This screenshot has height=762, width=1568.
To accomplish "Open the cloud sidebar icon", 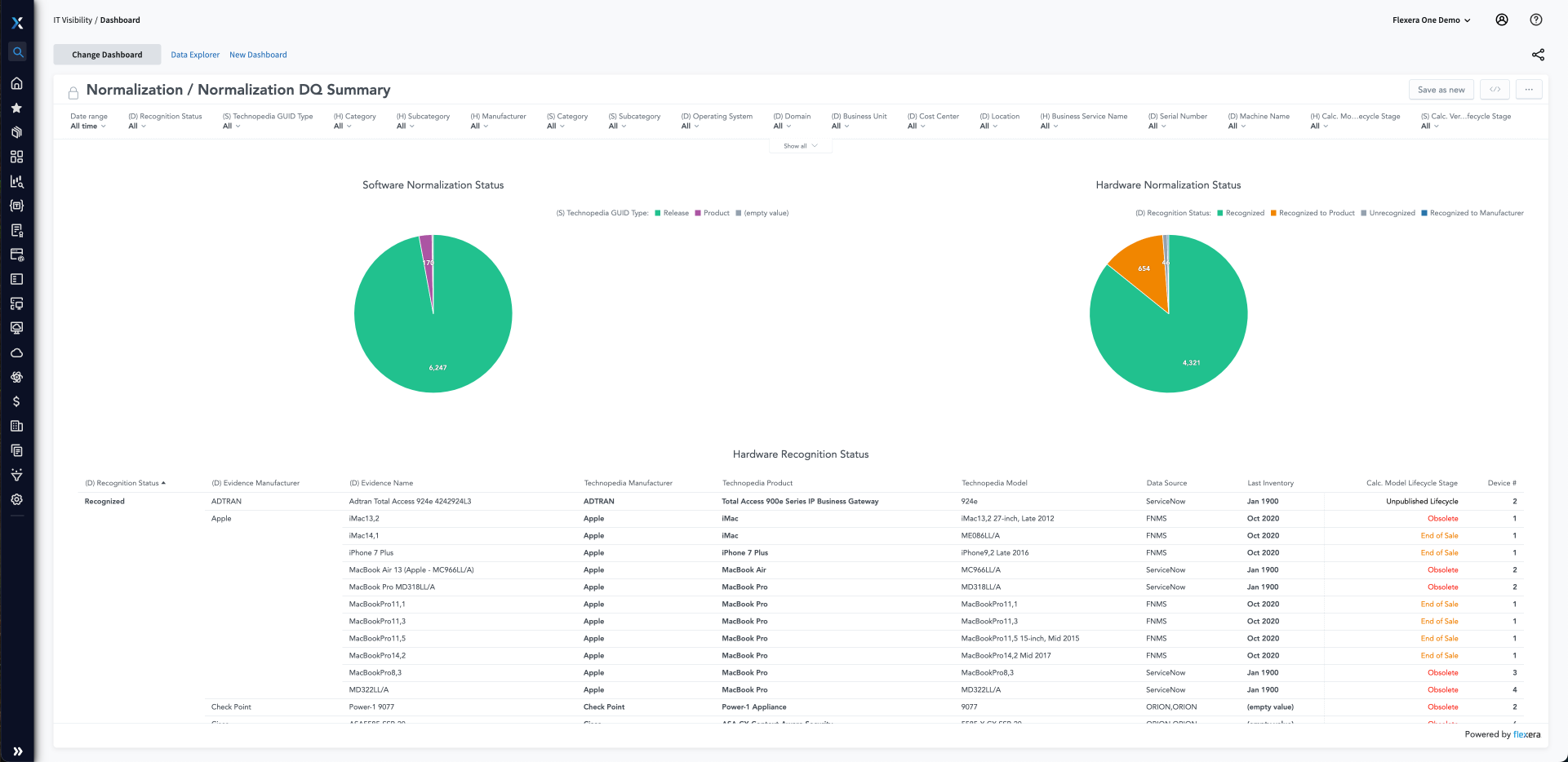I will [x=16, y=352].
